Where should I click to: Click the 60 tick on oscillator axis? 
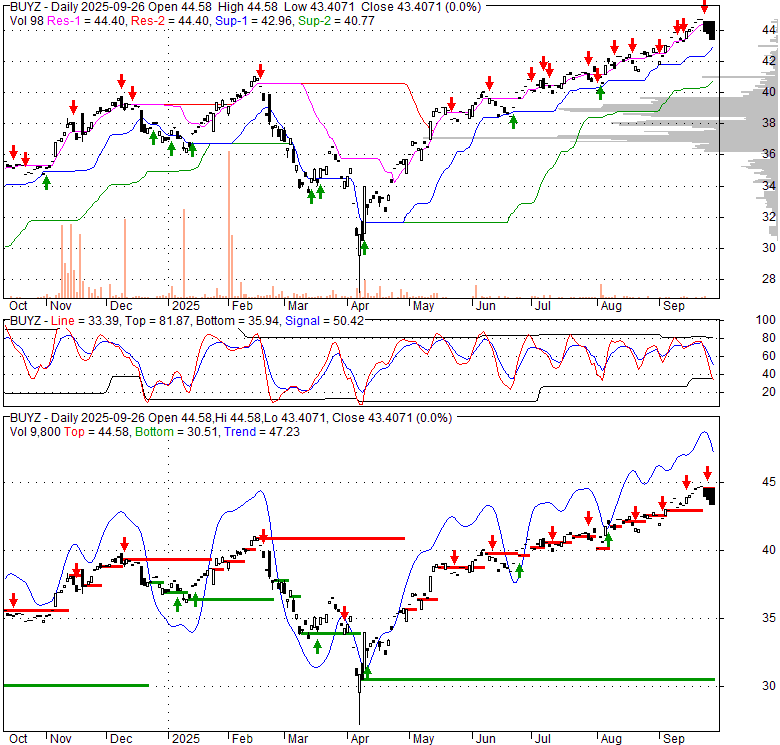point(769,356)
